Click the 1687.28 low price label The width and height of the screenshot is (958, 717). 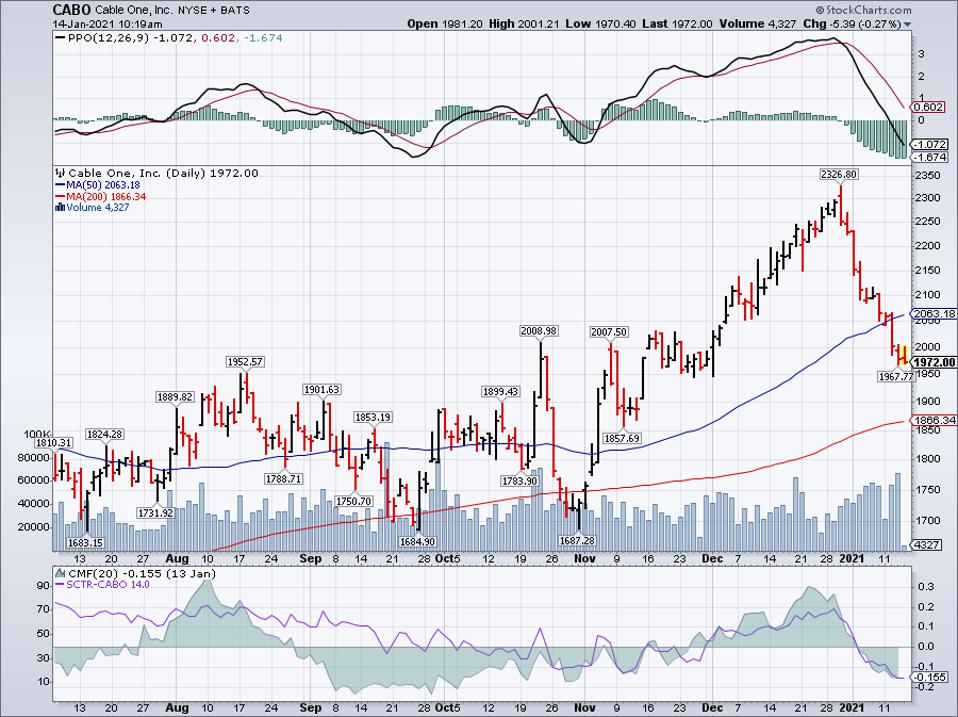pyautogui.click(x=577, y=540)
